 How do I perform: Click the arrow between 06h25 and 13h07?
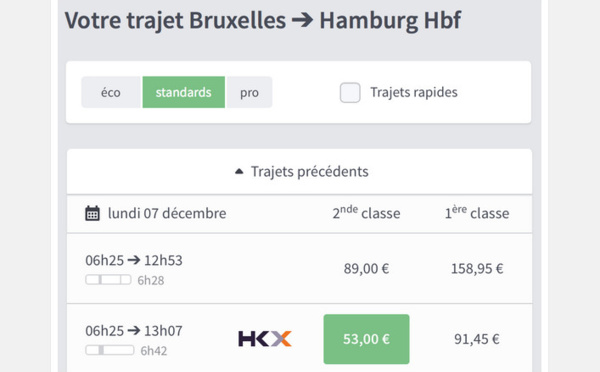[134, 330]
